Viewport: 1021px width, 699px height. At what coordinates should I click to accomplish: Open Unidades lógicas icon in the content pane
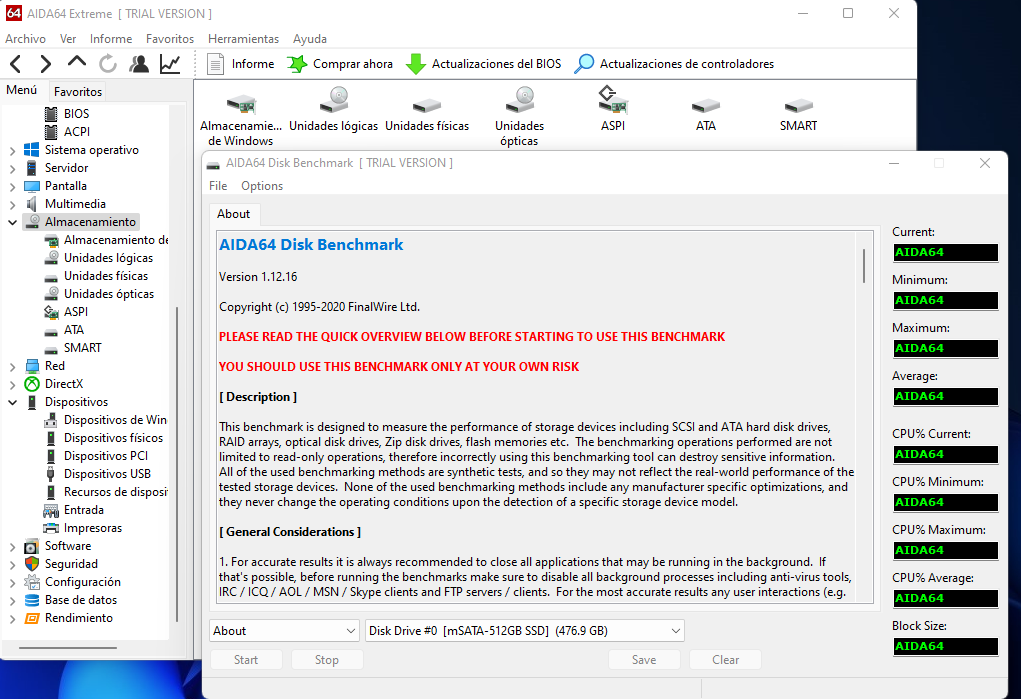pyautogui.click(x=333, y=111)
